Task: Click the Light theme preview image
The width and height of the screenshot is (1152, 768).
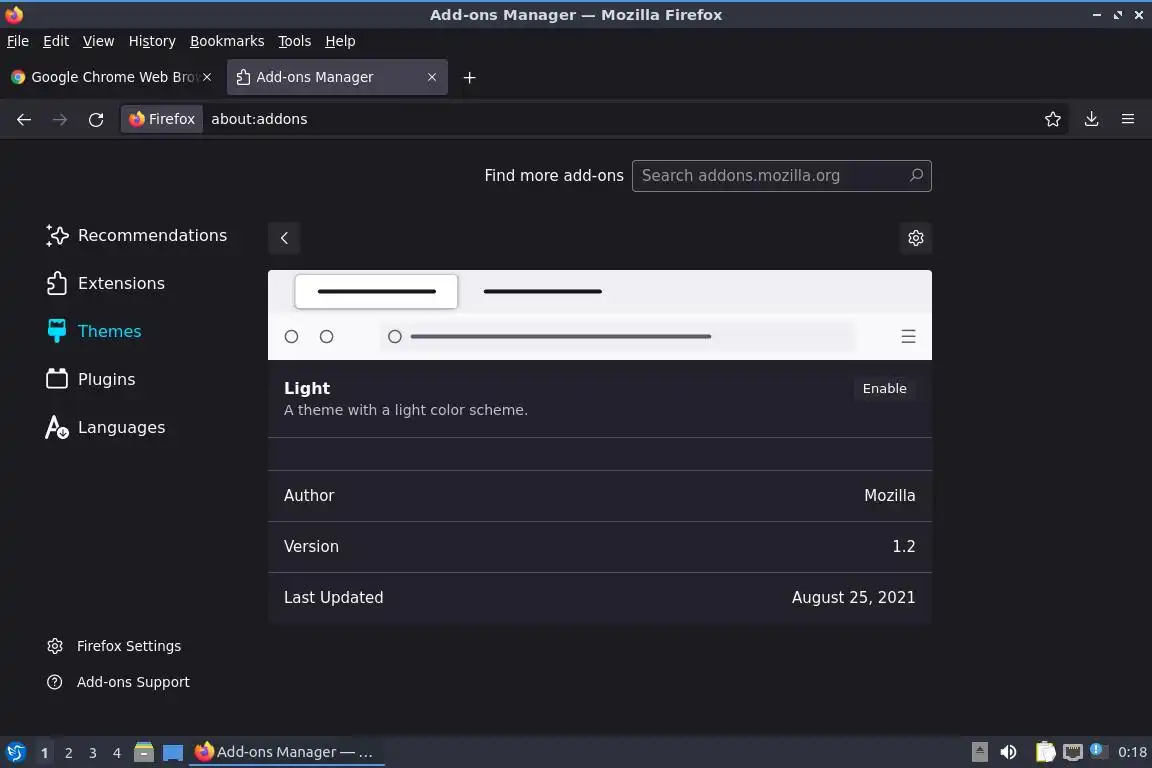Action: click(x=600, y=315)
